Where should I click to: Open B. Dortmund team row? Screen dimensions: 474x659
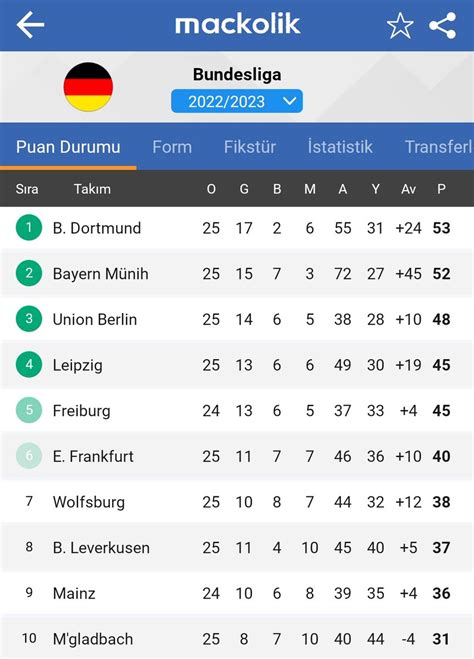click(x=237, y=228)
